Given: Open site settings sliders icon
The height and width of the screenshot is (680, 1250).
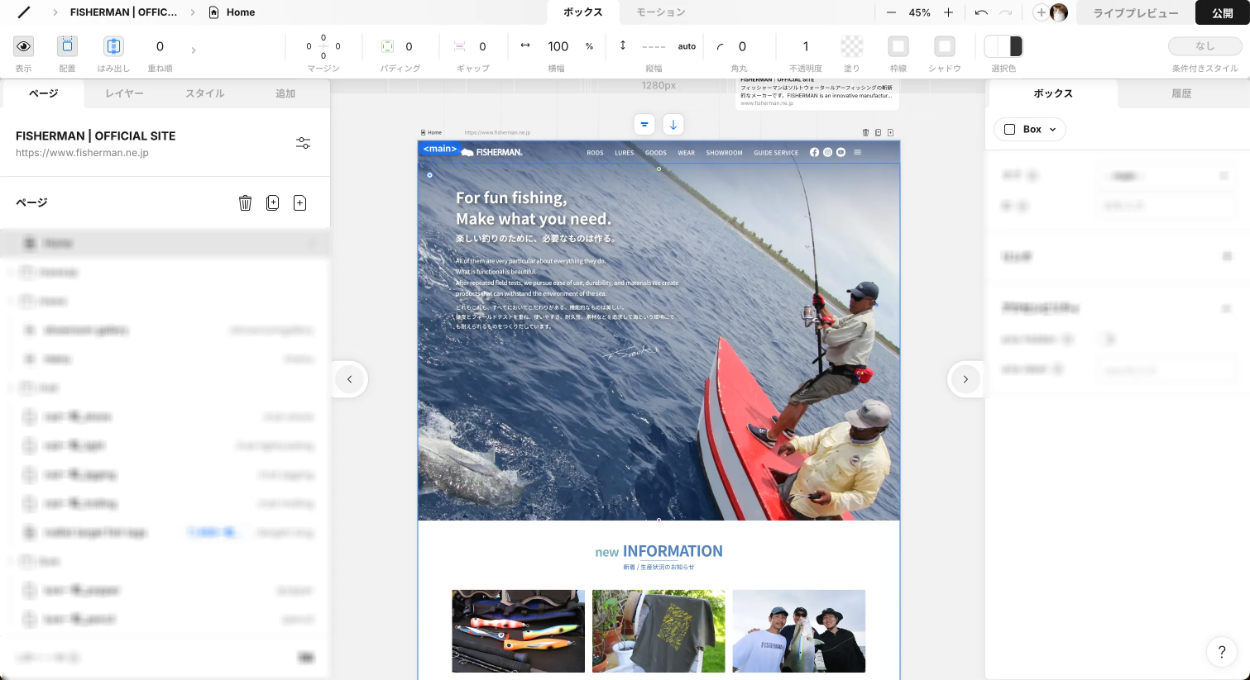Looking at the screenshot, I should (x=303, y=143).
